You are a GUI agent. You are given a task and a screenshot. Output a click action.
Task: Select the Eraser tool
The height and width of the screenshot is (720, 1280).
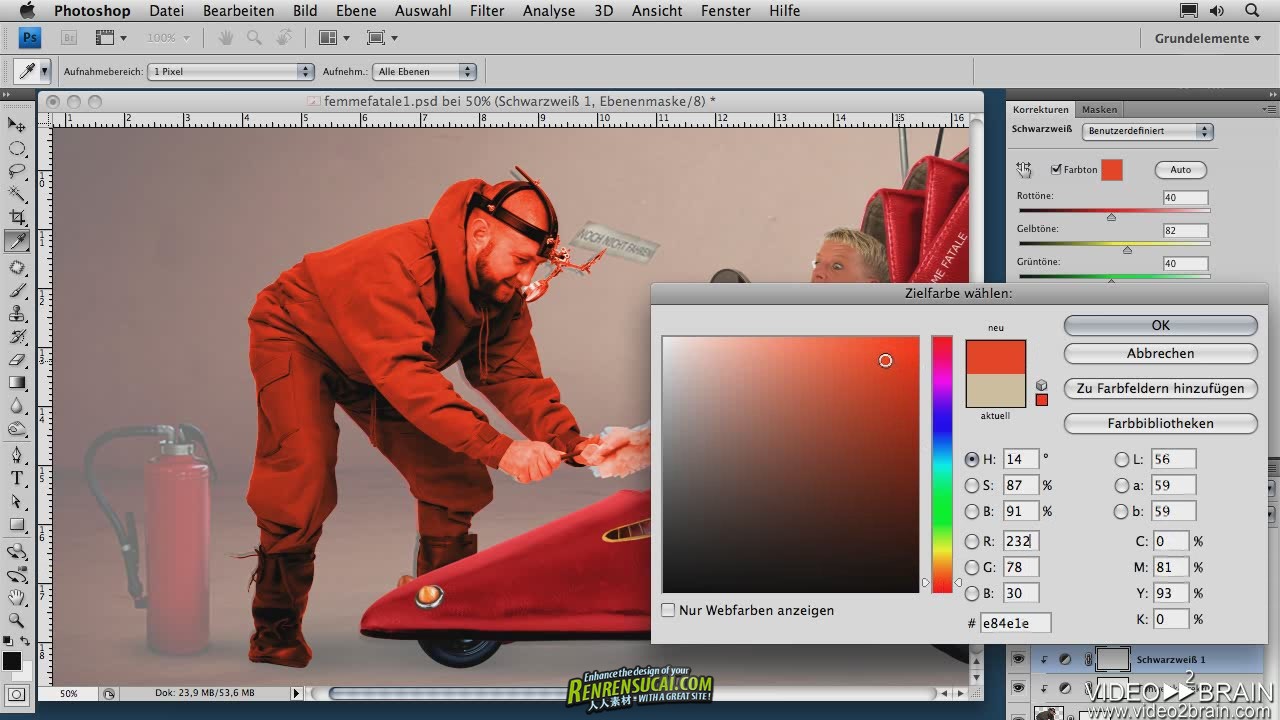tap(17, 359)
